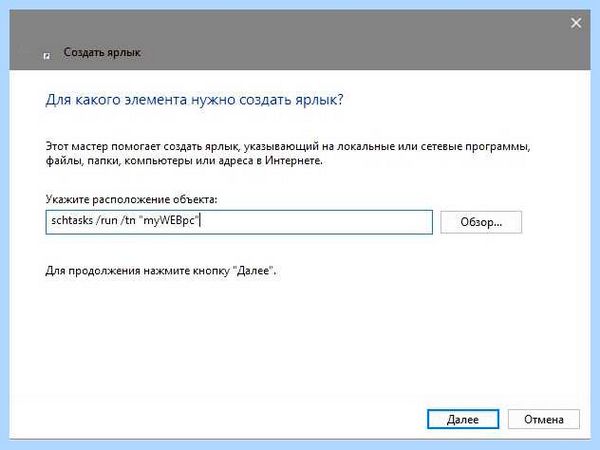Click the title text Создать ярлык

(x=102, y=52)
